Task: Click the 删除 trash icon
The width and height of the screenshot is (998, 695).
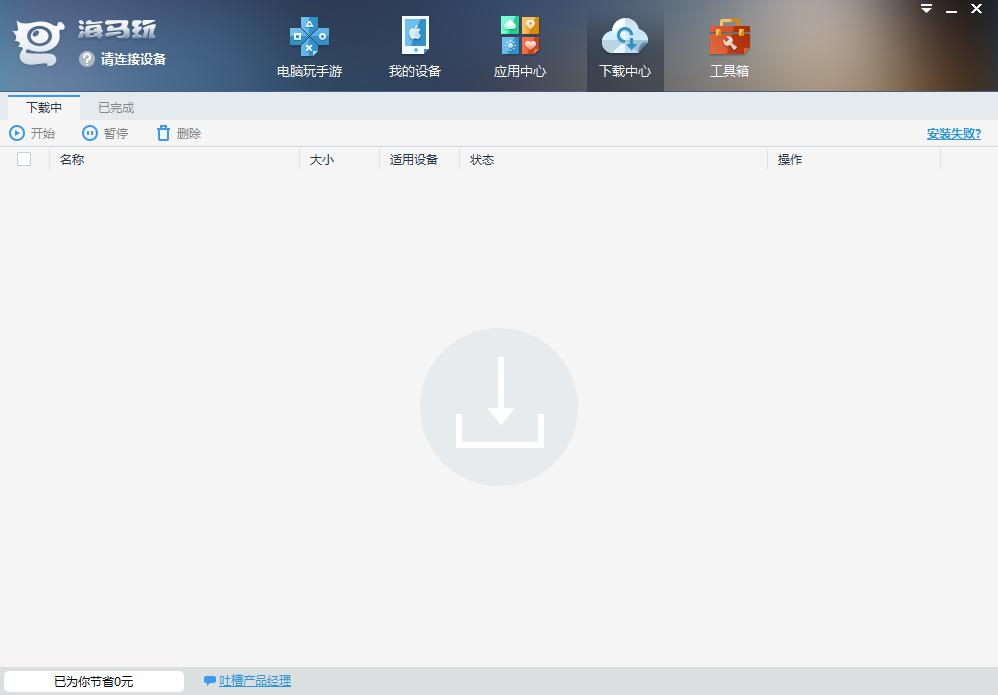Action: 164,133
